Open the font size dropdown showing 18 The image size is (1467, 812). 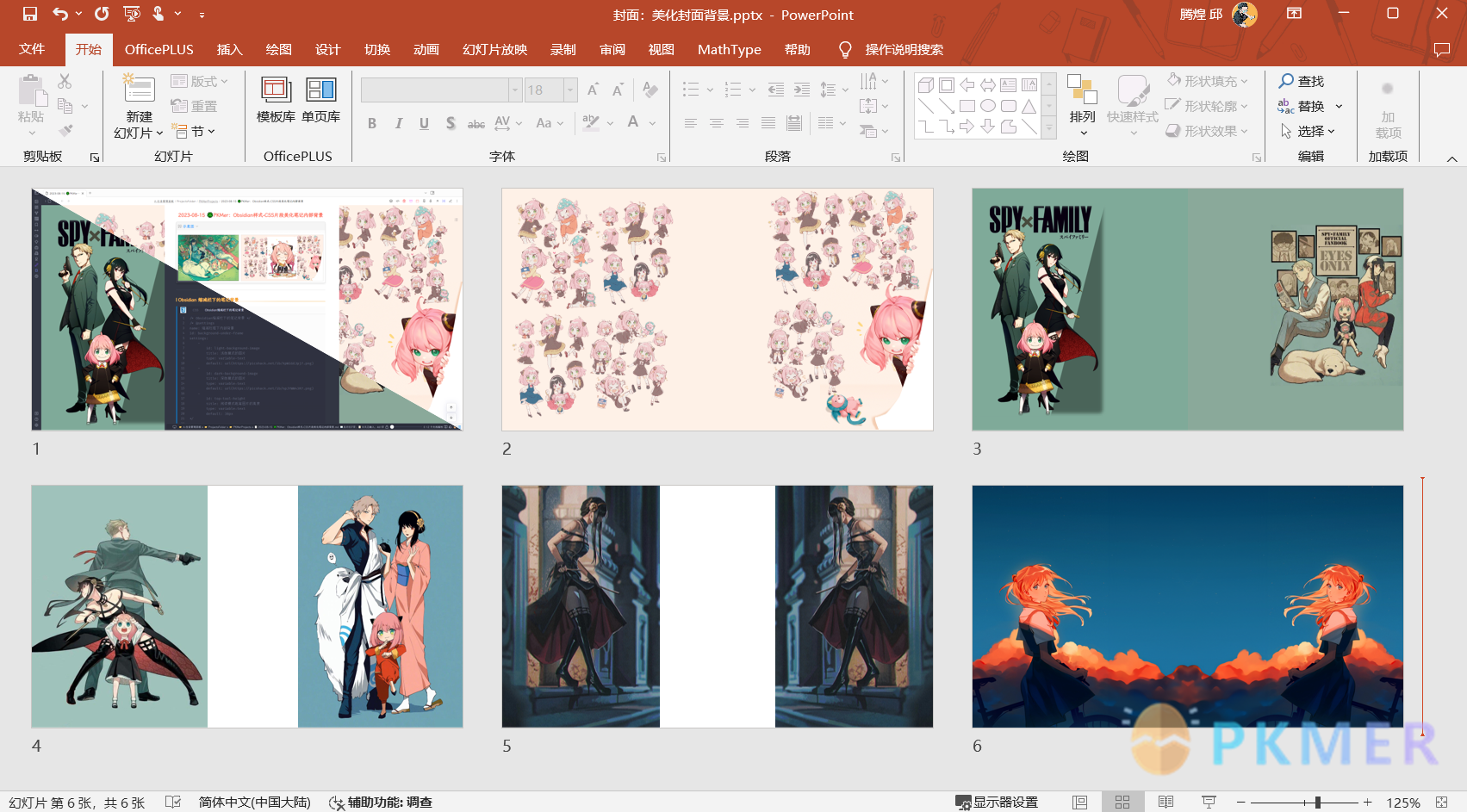(x=570, y=90)
